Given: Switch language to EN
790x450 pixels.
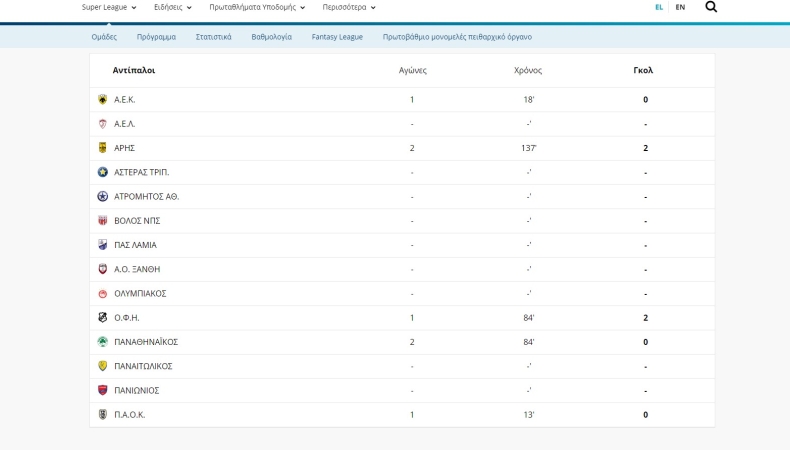Looking at the screenshot, I should (680, 7).
